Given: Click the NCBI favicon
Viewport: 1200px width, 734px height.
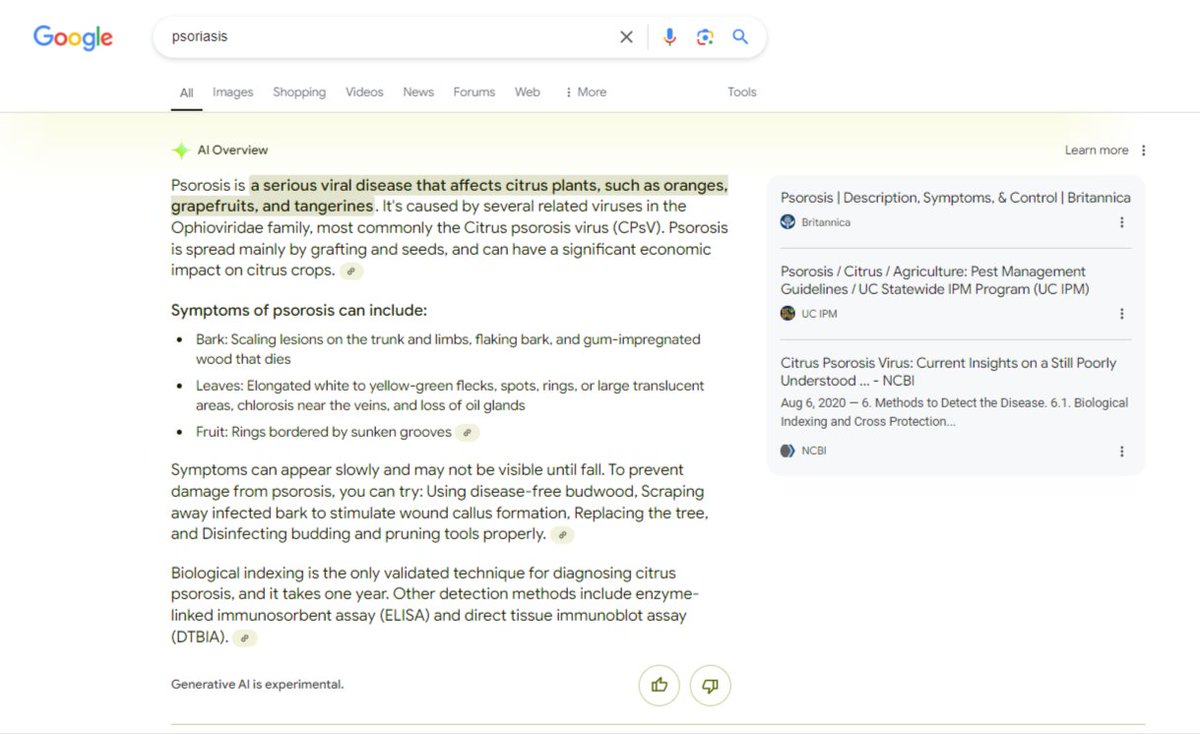Looking at the screenshot, I should click(x=788, y=451).
